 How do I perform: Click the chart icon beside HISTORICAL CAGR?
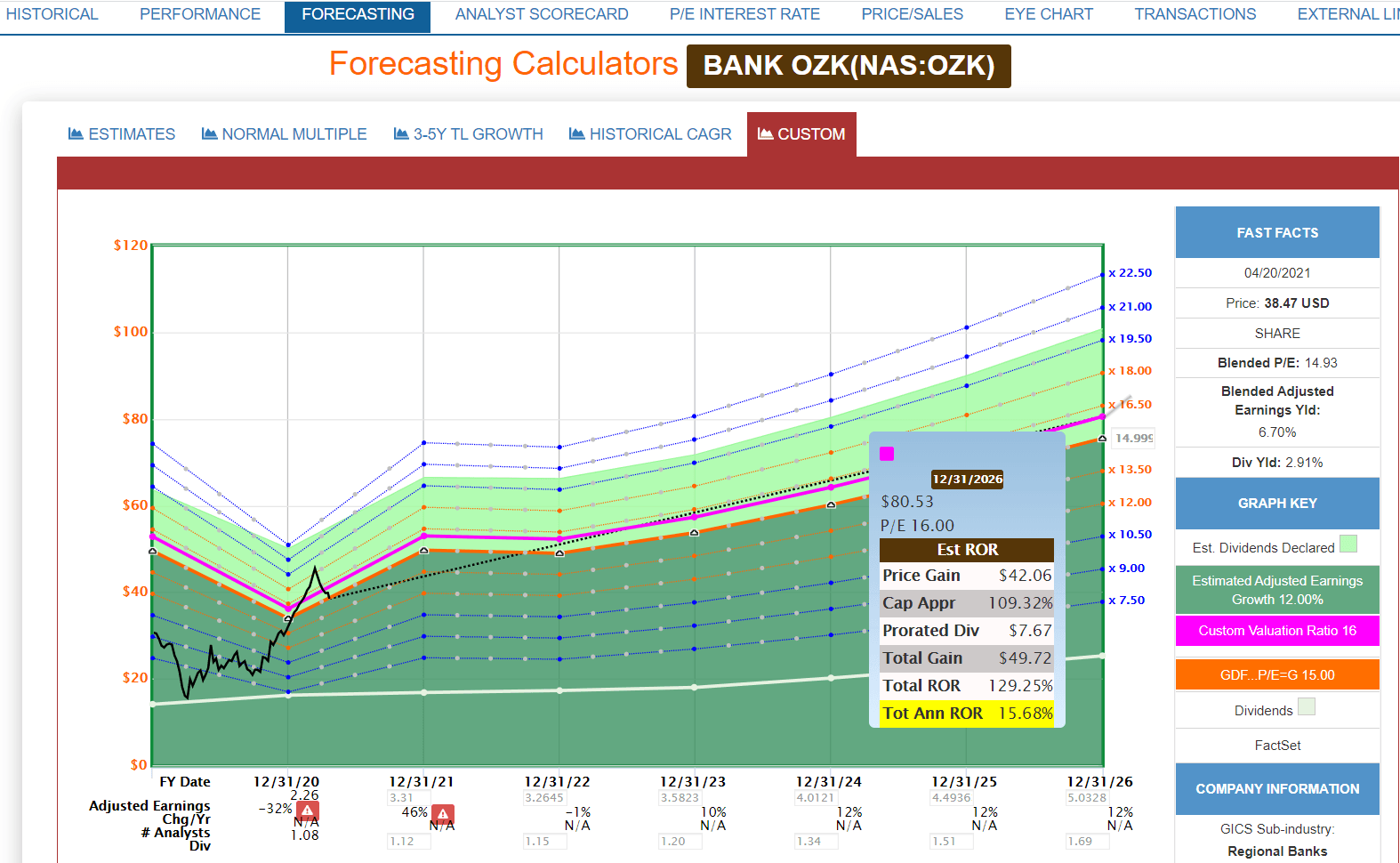click(x=576, y=133)
